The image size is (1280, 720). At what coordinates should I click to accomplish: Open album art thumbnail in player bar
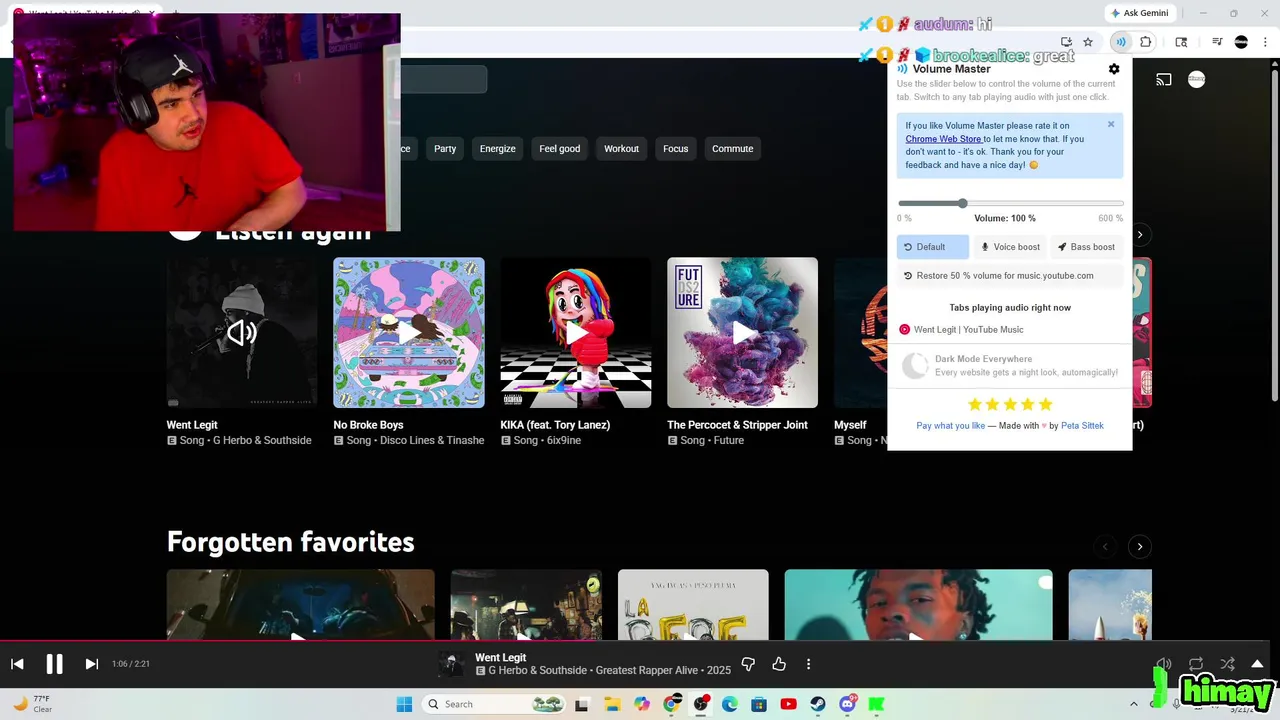click(x=452, y=664)
